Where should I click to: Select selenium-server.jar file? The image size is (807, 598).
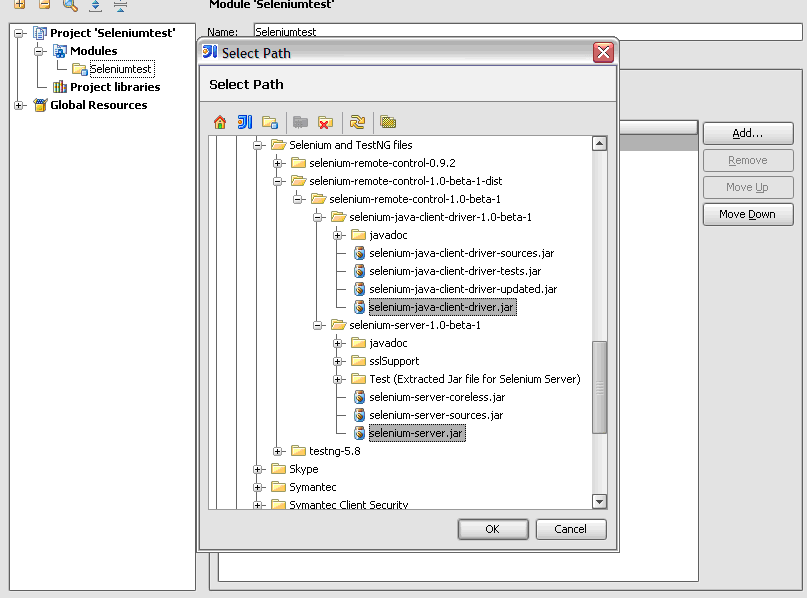pos(416,433)
